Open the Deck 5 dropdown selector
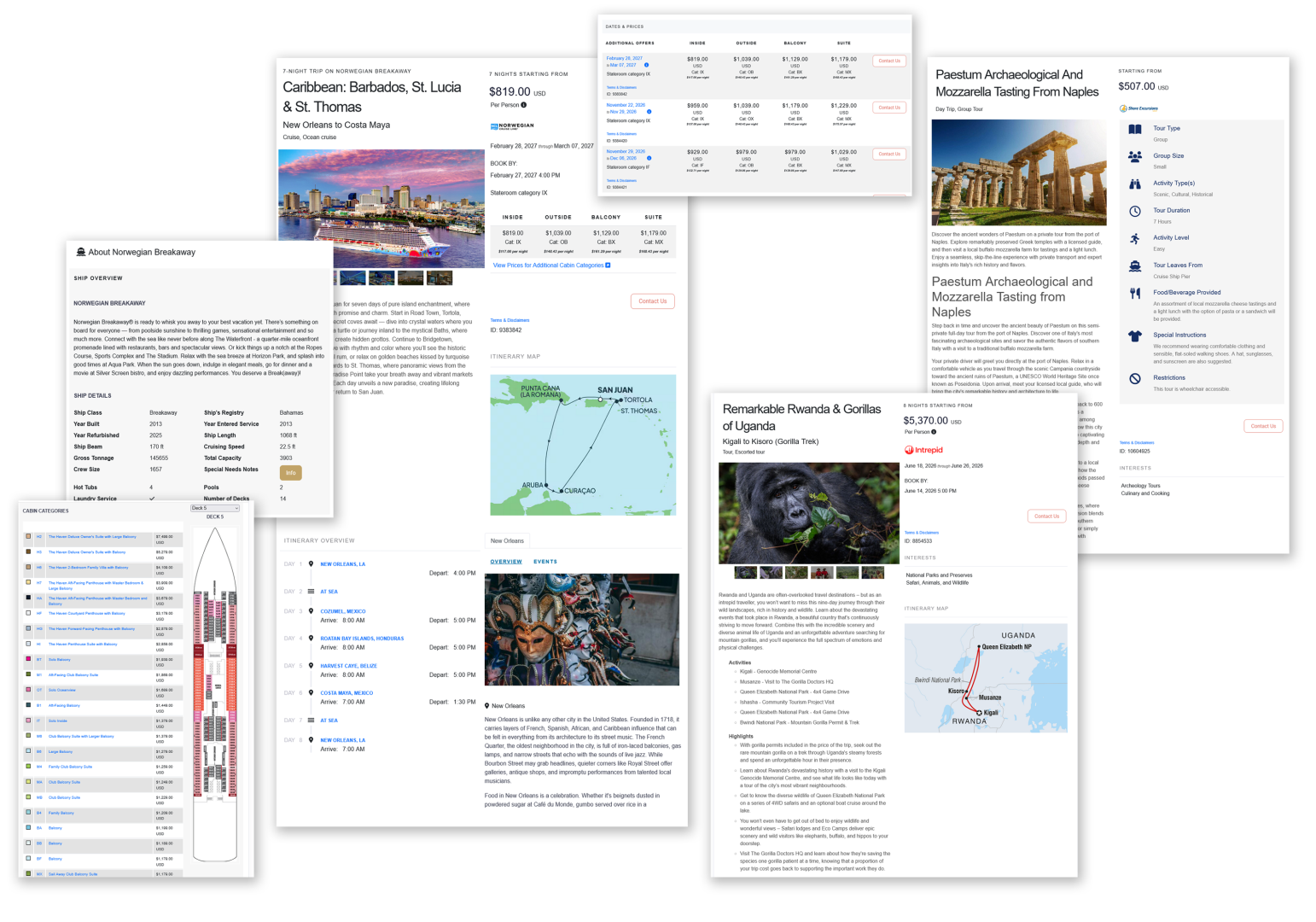Image resolution: width=1316 pixels, height=922 pixels. [x=215, y=508]
